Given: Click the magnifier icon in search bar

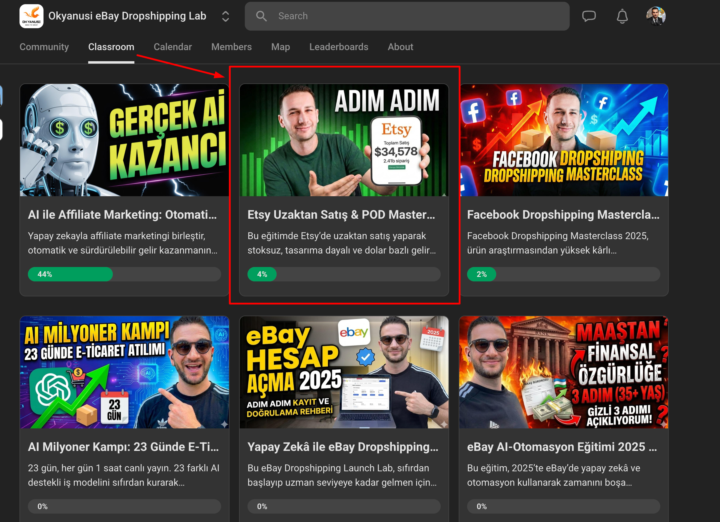Looking at the screenshot, I should (261, 16).
